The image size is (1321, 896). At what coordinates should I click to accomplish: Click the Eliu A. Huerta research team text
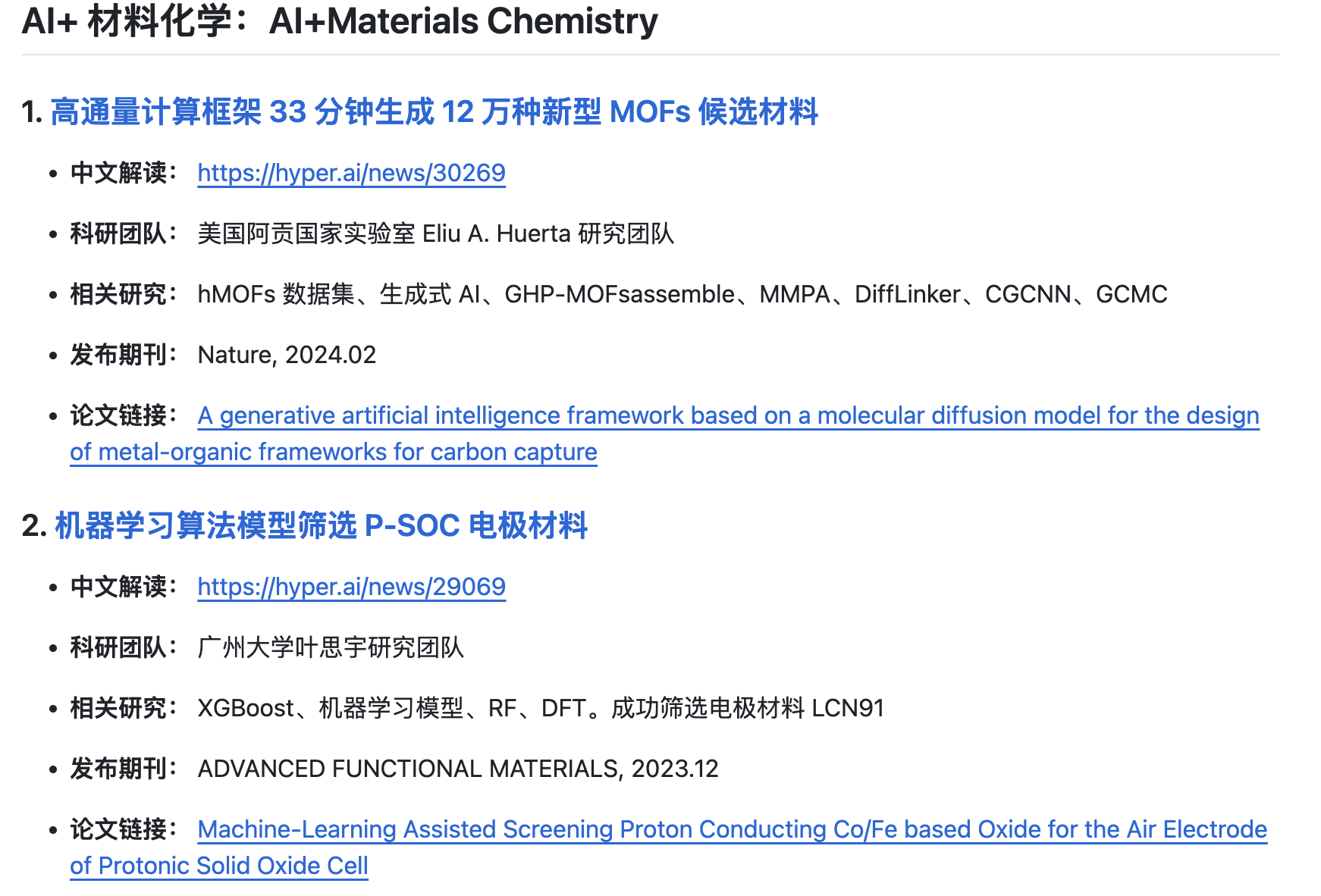coord(435,233)
